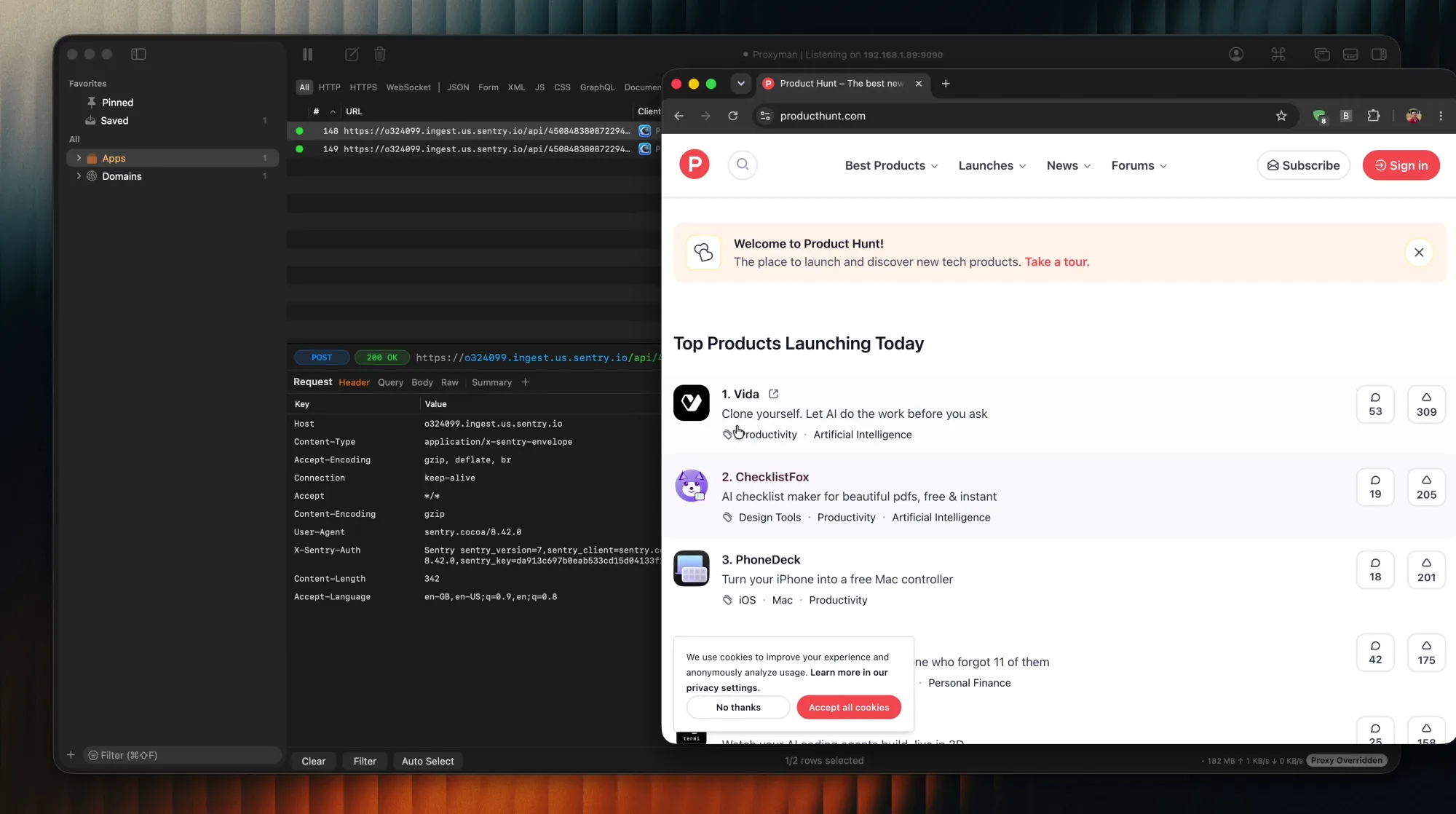Click the compose request icon in Proxyman

tap(352, 55)
